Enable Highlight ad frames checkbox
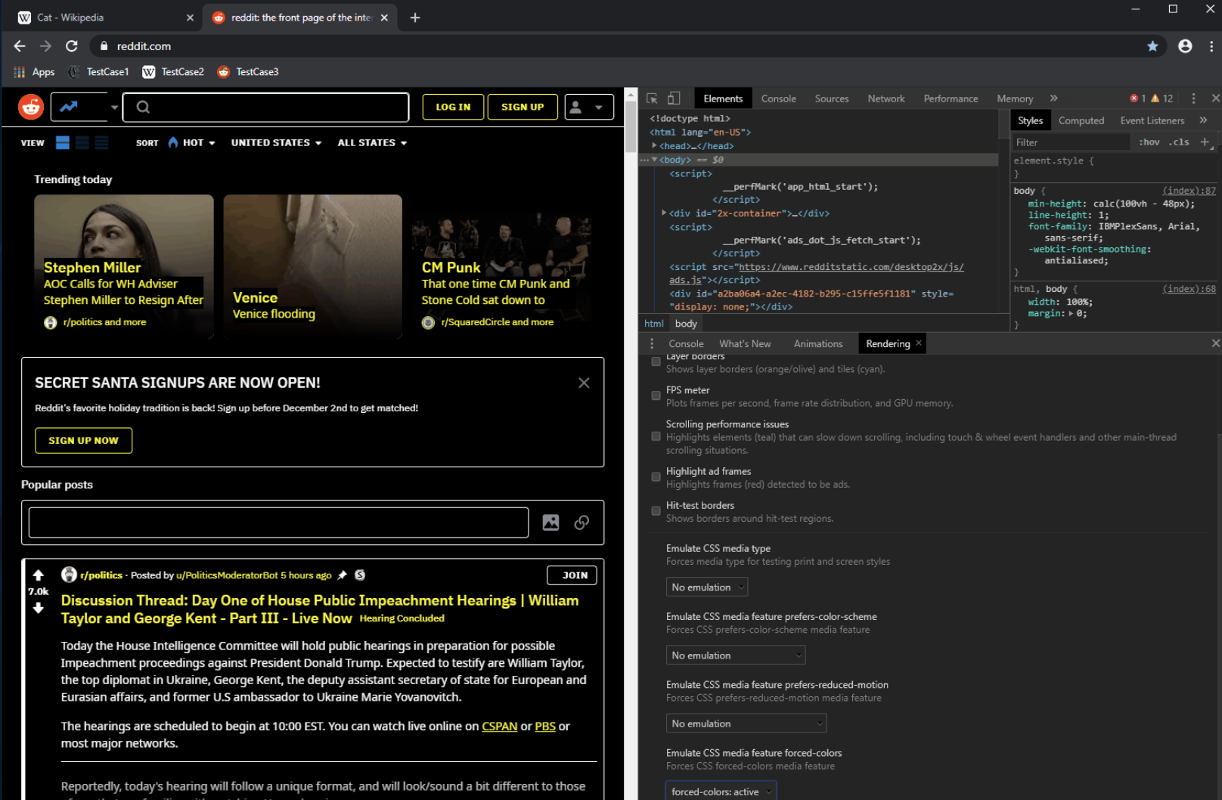The image size is (1222, 800). point(656,477)
